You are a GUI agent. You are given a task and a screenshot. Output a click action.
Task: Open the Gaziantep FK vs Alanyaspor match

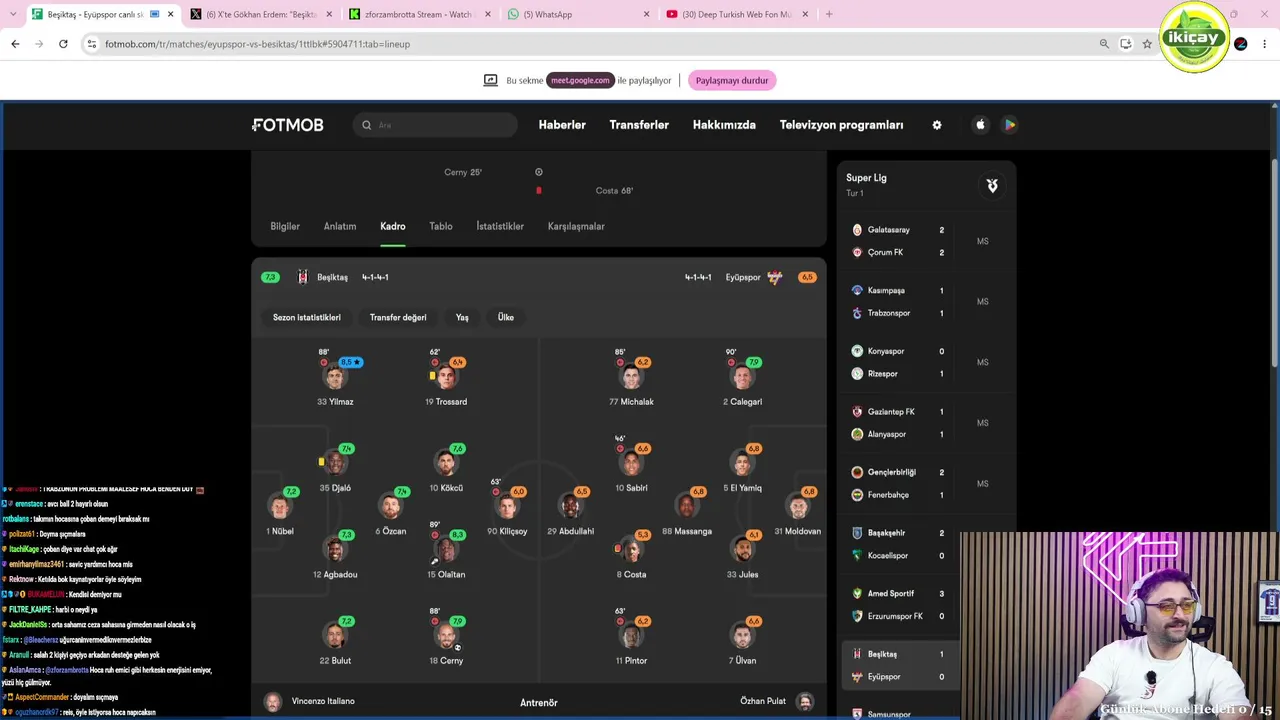(928, 423)
